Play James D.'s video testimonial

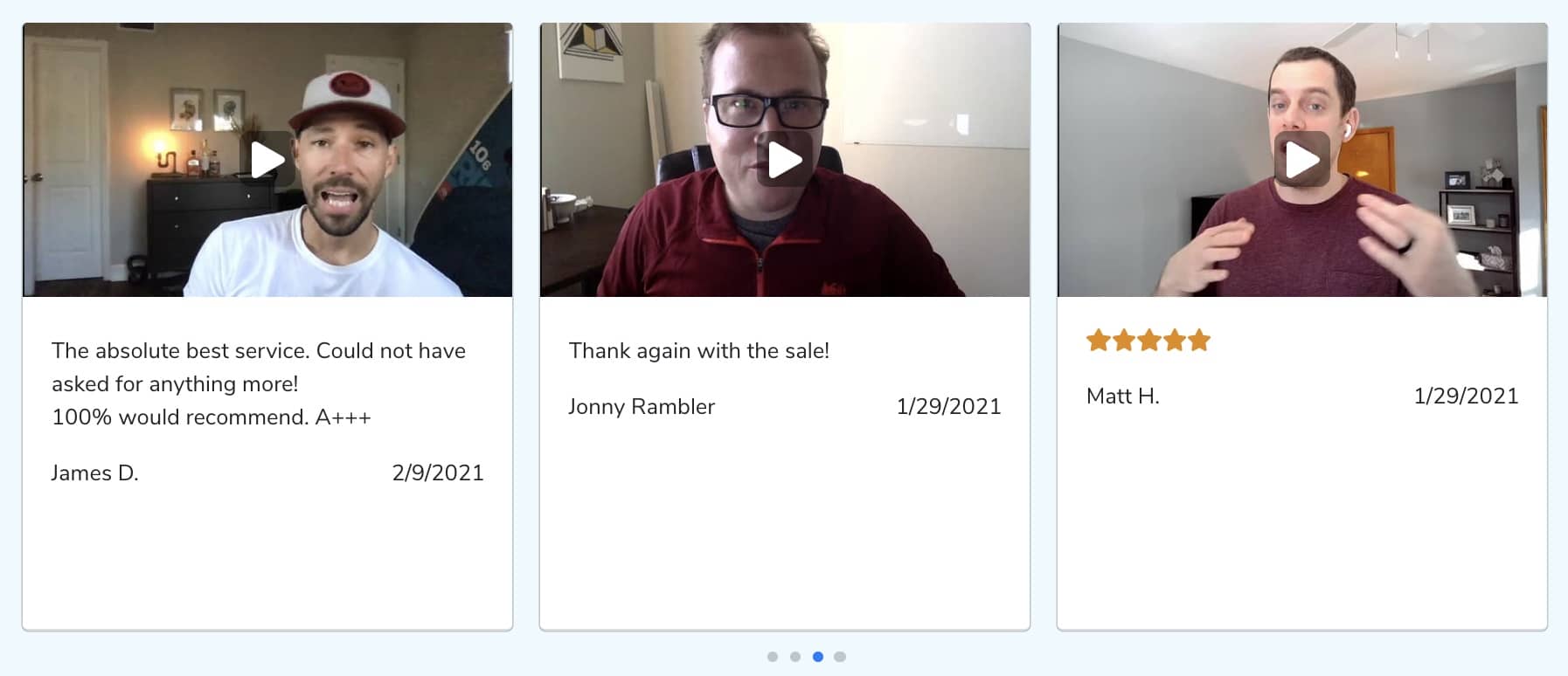267,159
